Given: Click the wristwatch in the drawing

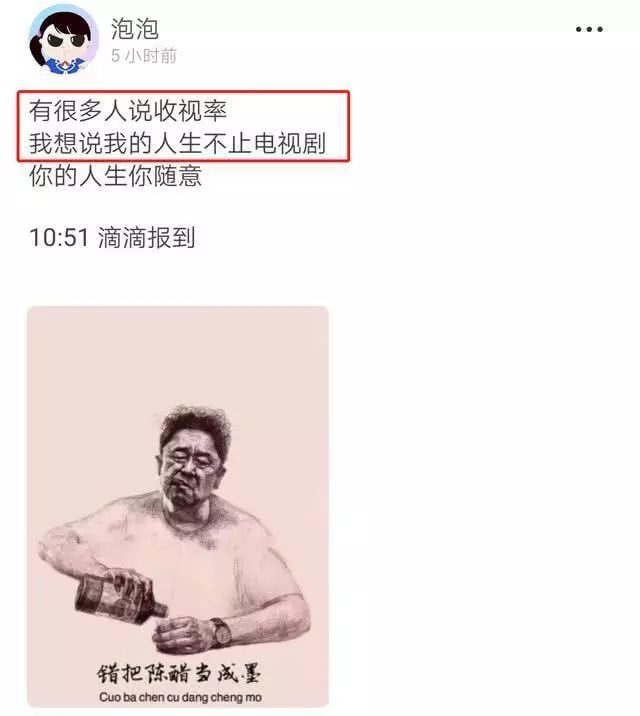Looking at the screenshot, I should point(221,633).
